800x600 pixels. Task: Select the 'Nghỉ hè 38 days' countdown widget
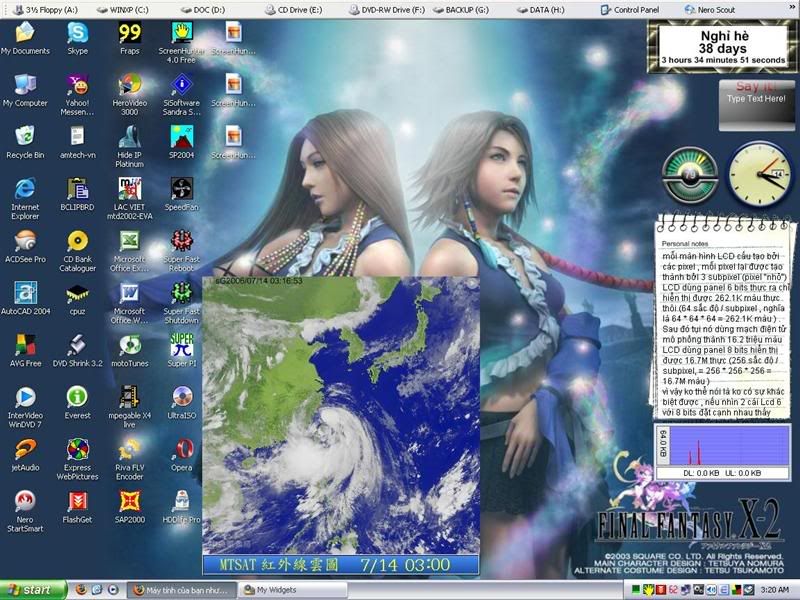pyautogui.click(x=723, y=47)
